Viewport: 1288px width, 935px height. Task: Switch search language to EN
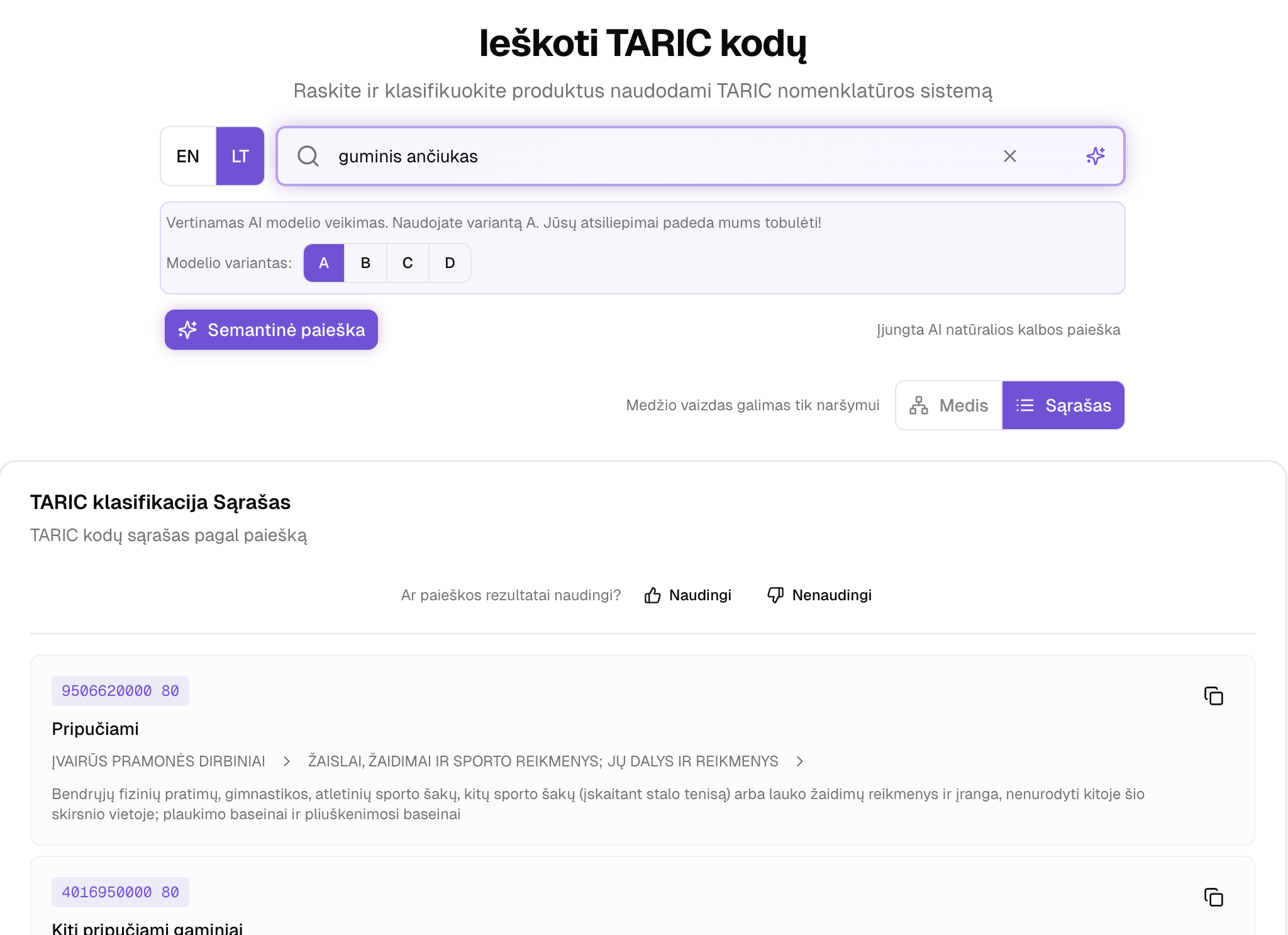tap(187, 156)
